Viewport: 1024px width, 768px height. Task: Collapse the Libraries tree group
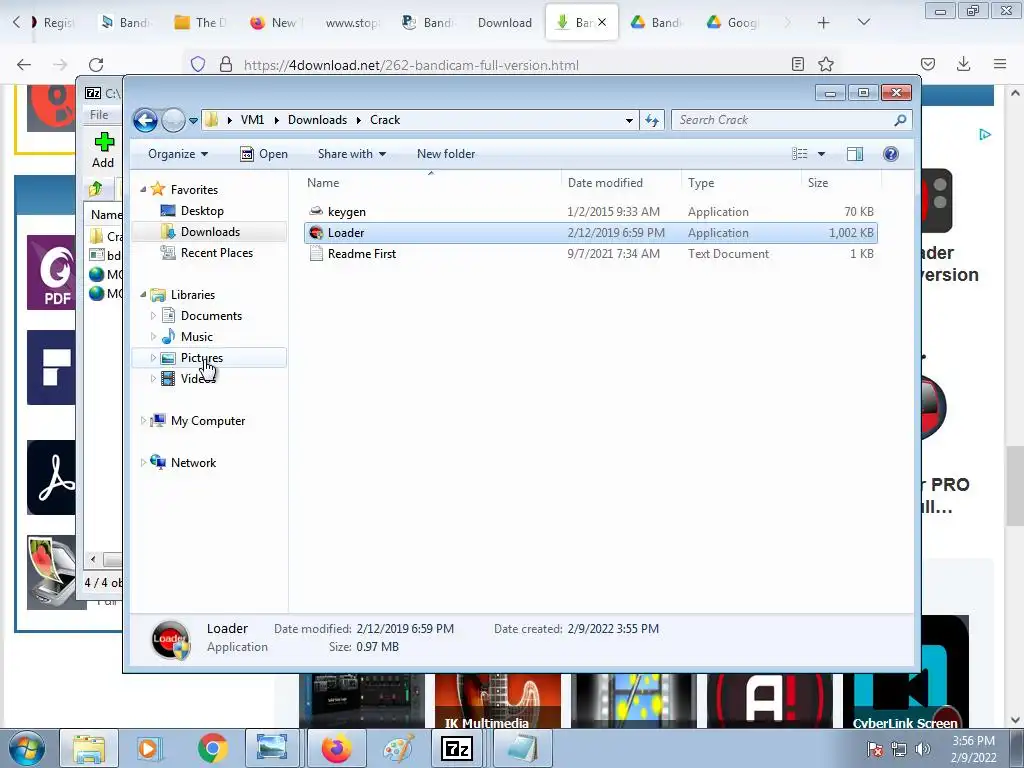click(x=143, y=295)
